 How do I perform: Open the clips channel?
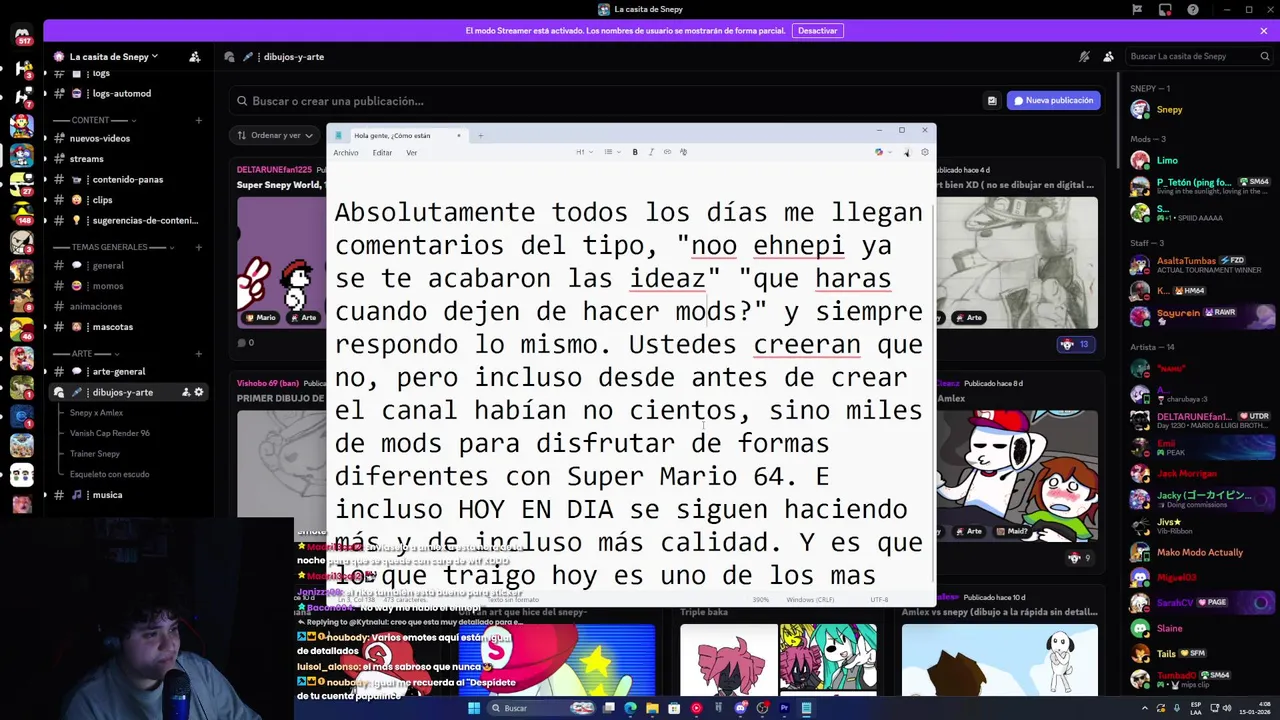coord(128,200)
